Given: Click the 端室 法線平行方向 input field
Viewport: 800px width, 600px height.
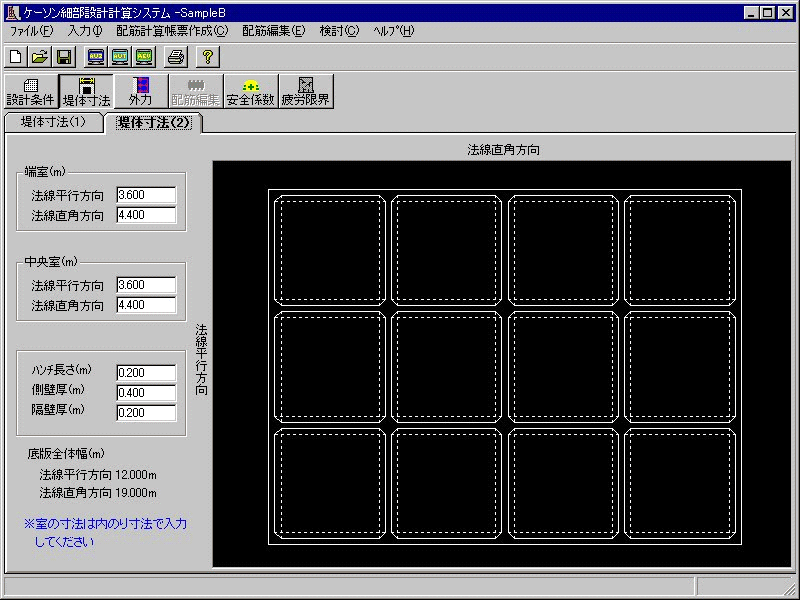Looking at the screenshot, I should (x=146, y=195).
